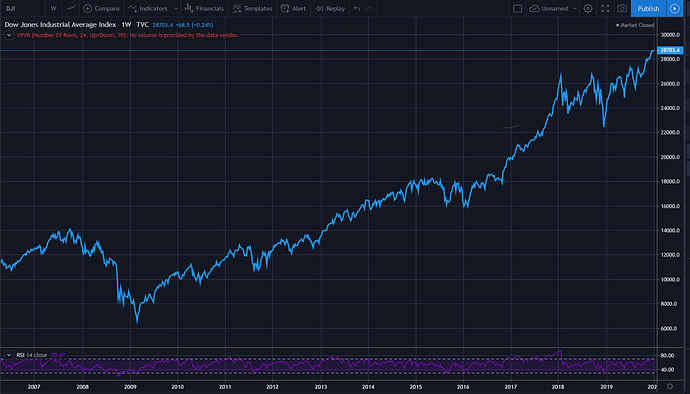
Task: Open Financials from the toolbar
Action: (x=204, y=8)
